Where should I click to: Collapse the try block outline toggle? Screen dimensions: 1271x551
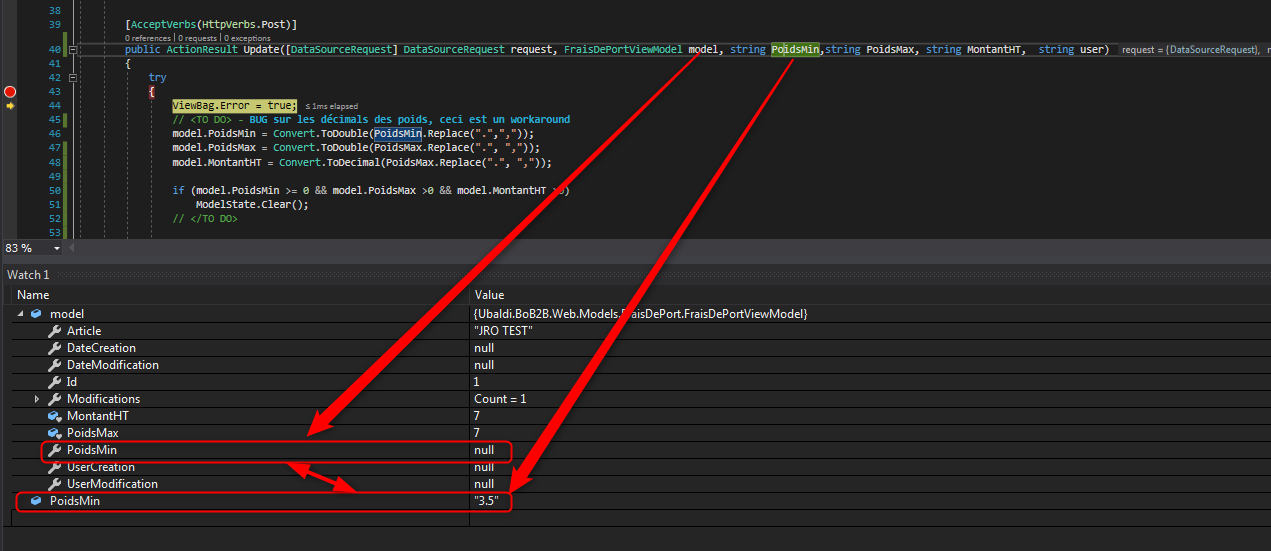[72, 77]
